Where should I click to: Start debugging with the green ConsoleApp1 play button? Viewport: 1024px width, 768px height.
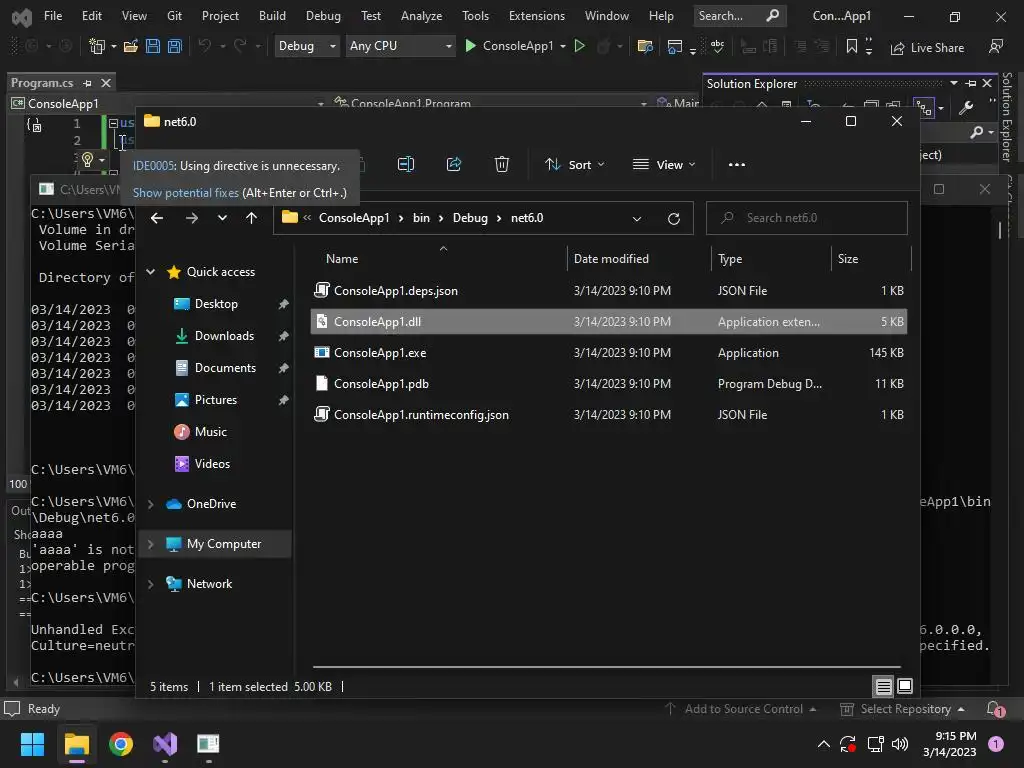[x=470, y=46]
